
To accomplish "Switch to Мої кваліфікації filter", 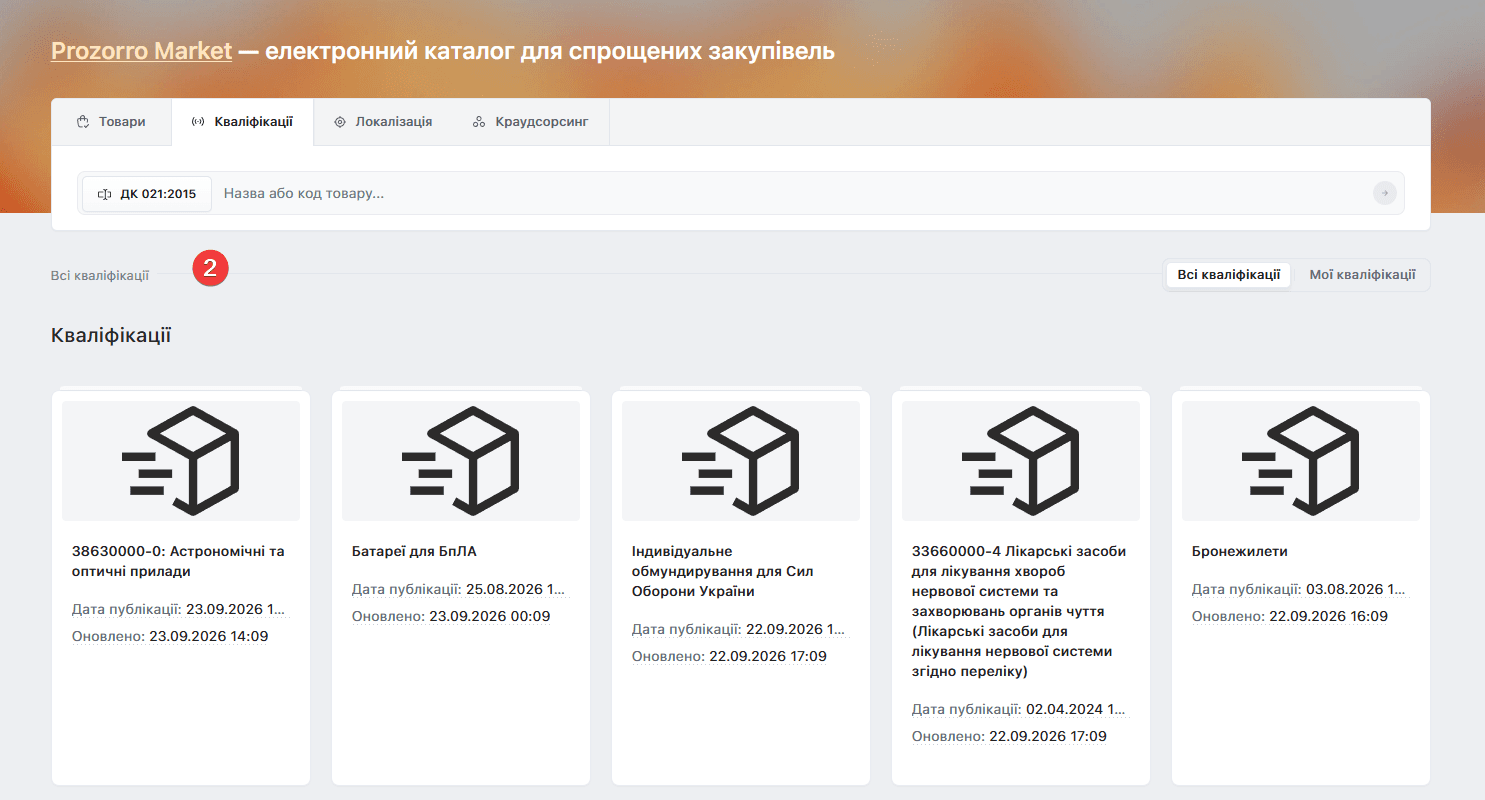I will pos(1362,275).
